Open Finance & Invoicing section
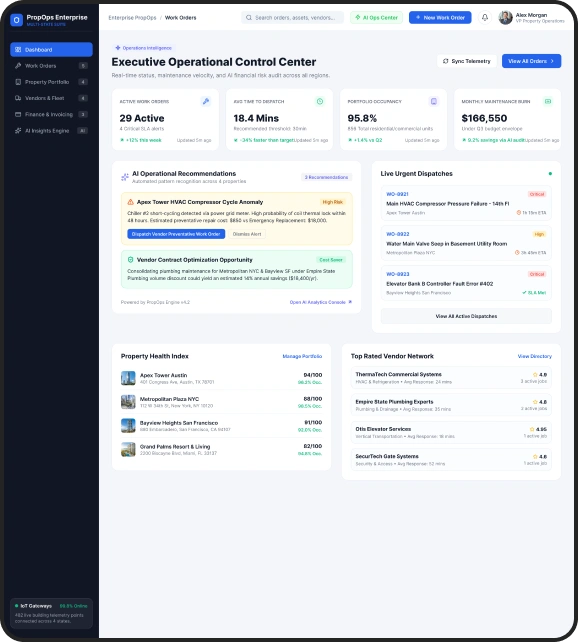Image resolution: width=578 pixels, height=642 pixels. (x=51, y=114)
